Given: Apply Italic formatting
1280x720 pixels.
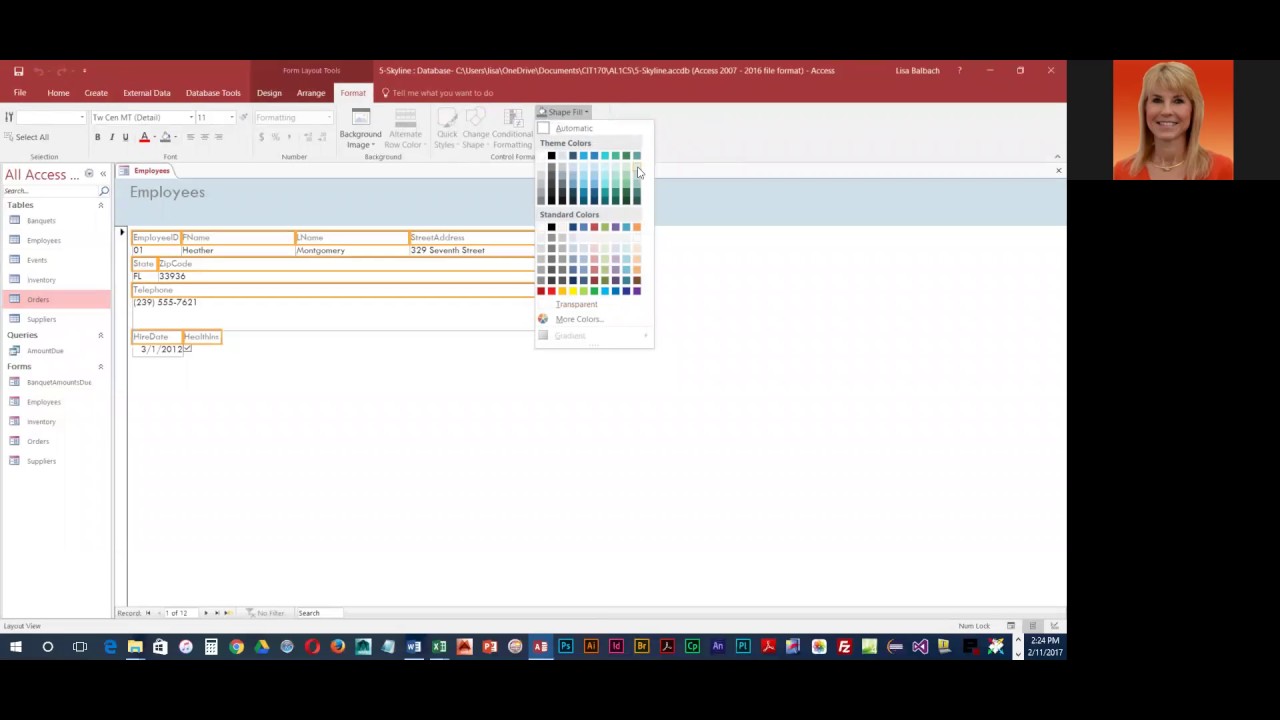Looking at the screenshot, I should 111,137.
